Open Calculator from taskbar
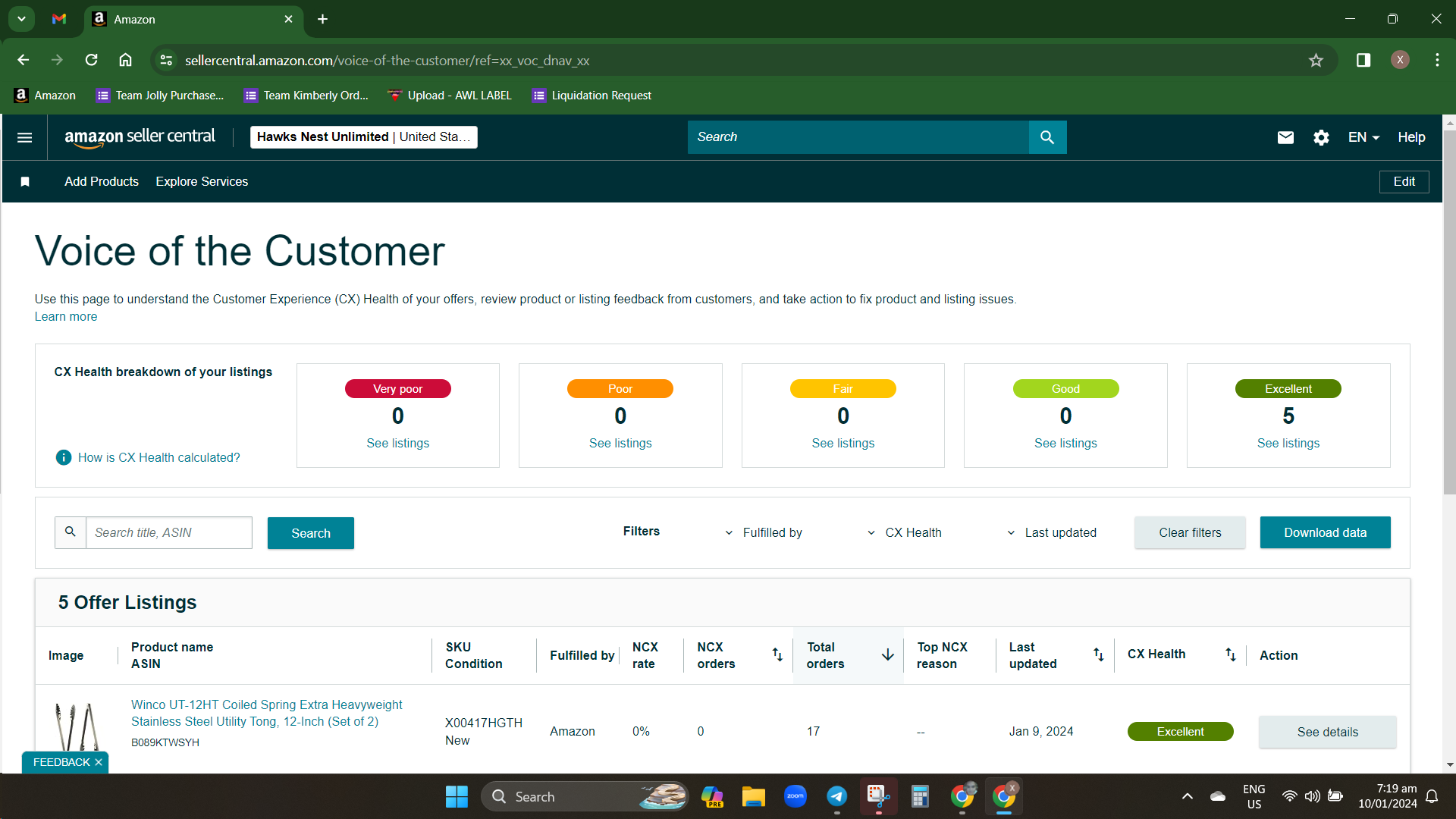 [x=920, y=796]
